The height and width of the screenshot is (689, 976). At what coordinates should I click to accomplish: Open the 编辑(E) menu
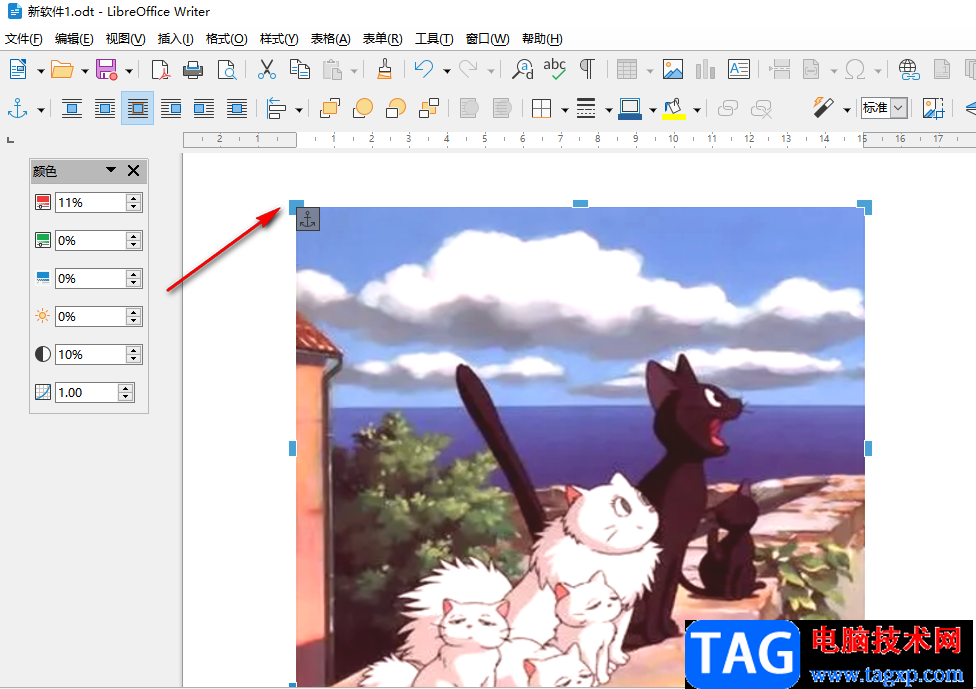[74, 39]
